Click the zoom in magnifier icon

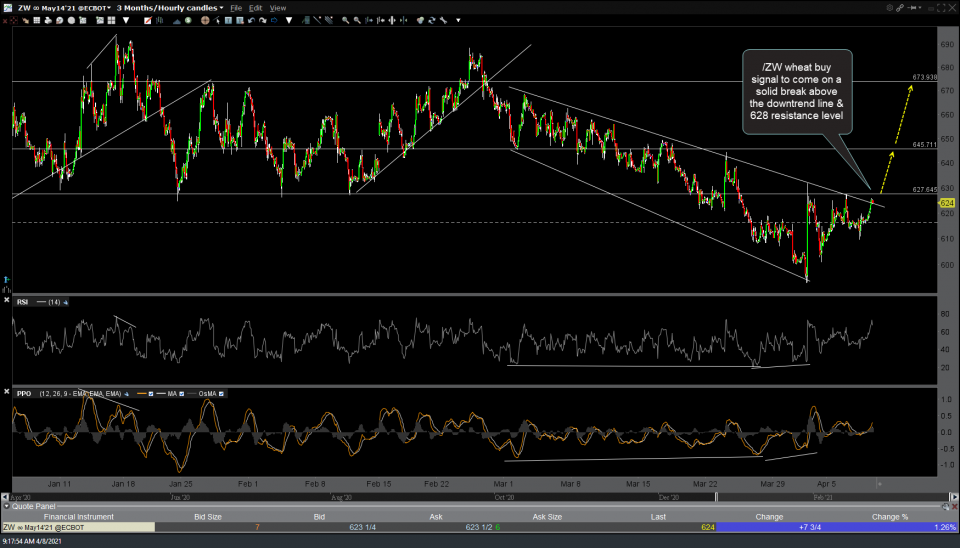coord(345,19)
